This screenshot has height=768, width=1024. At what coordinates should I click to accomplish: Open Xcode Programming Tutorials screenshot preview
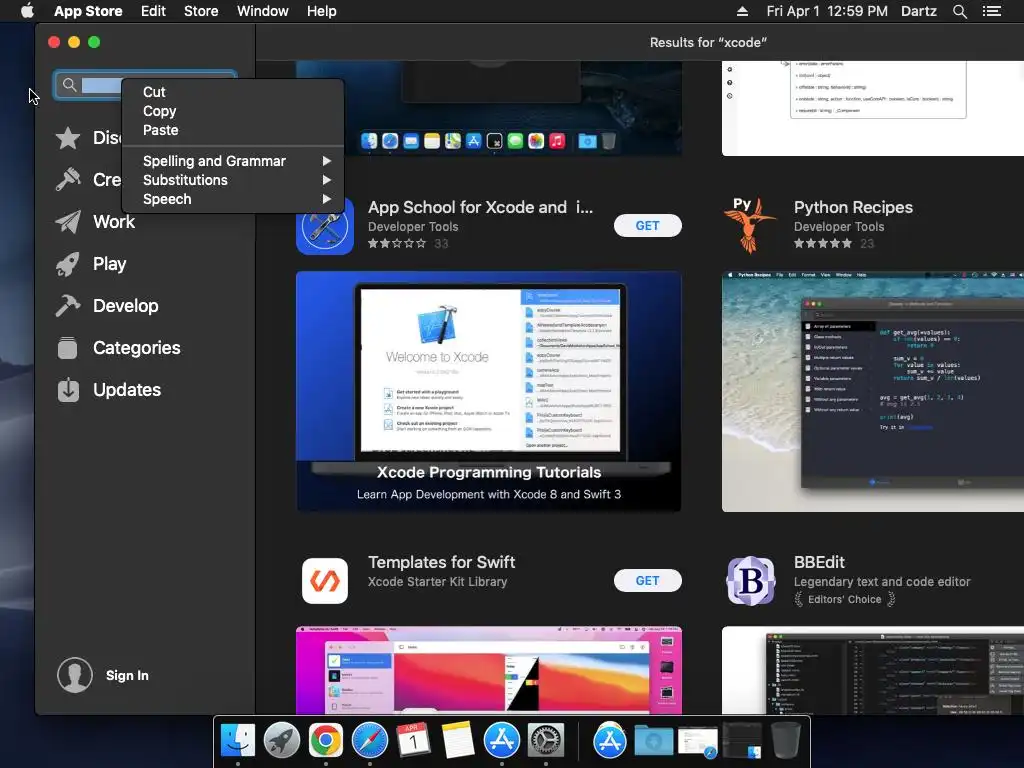pyautogui.click(x=488, y=391)
